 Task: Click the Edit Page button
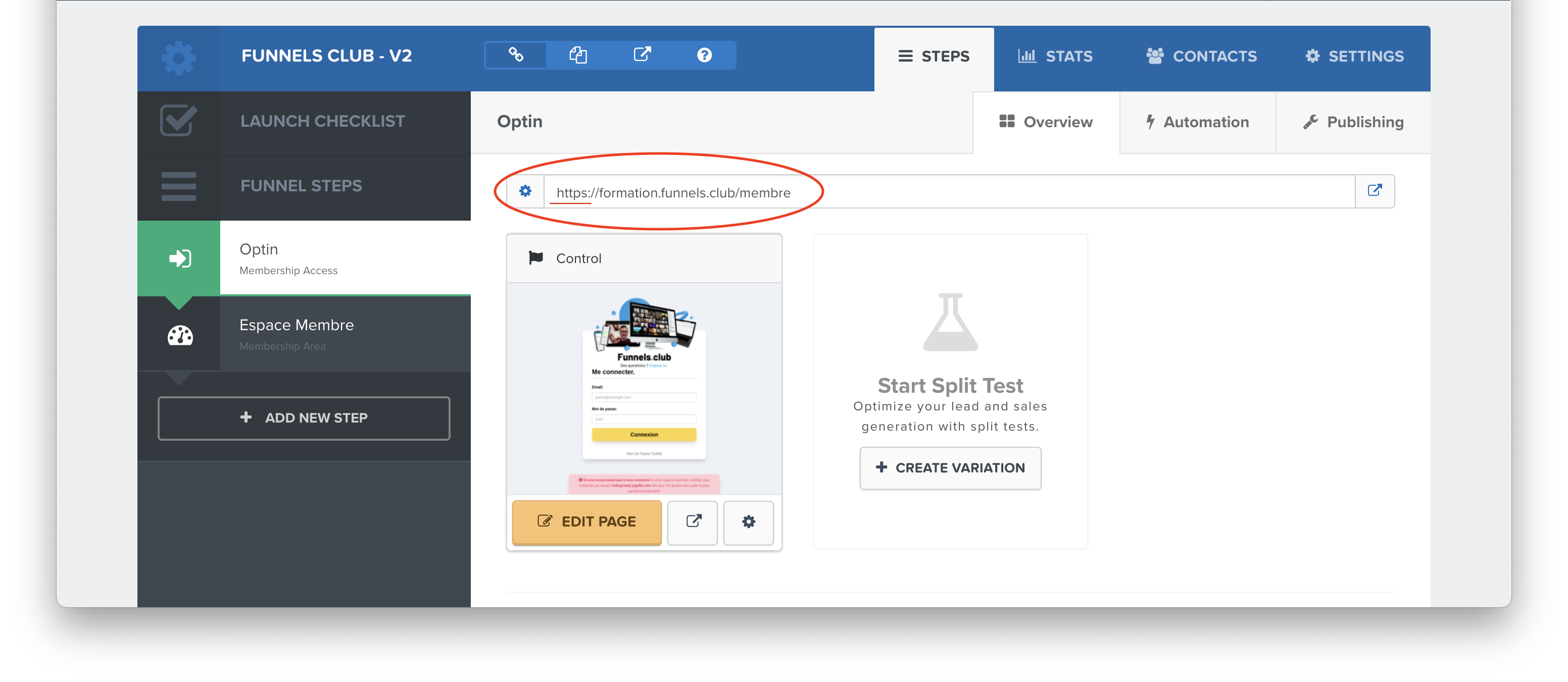tap(586, 522)
